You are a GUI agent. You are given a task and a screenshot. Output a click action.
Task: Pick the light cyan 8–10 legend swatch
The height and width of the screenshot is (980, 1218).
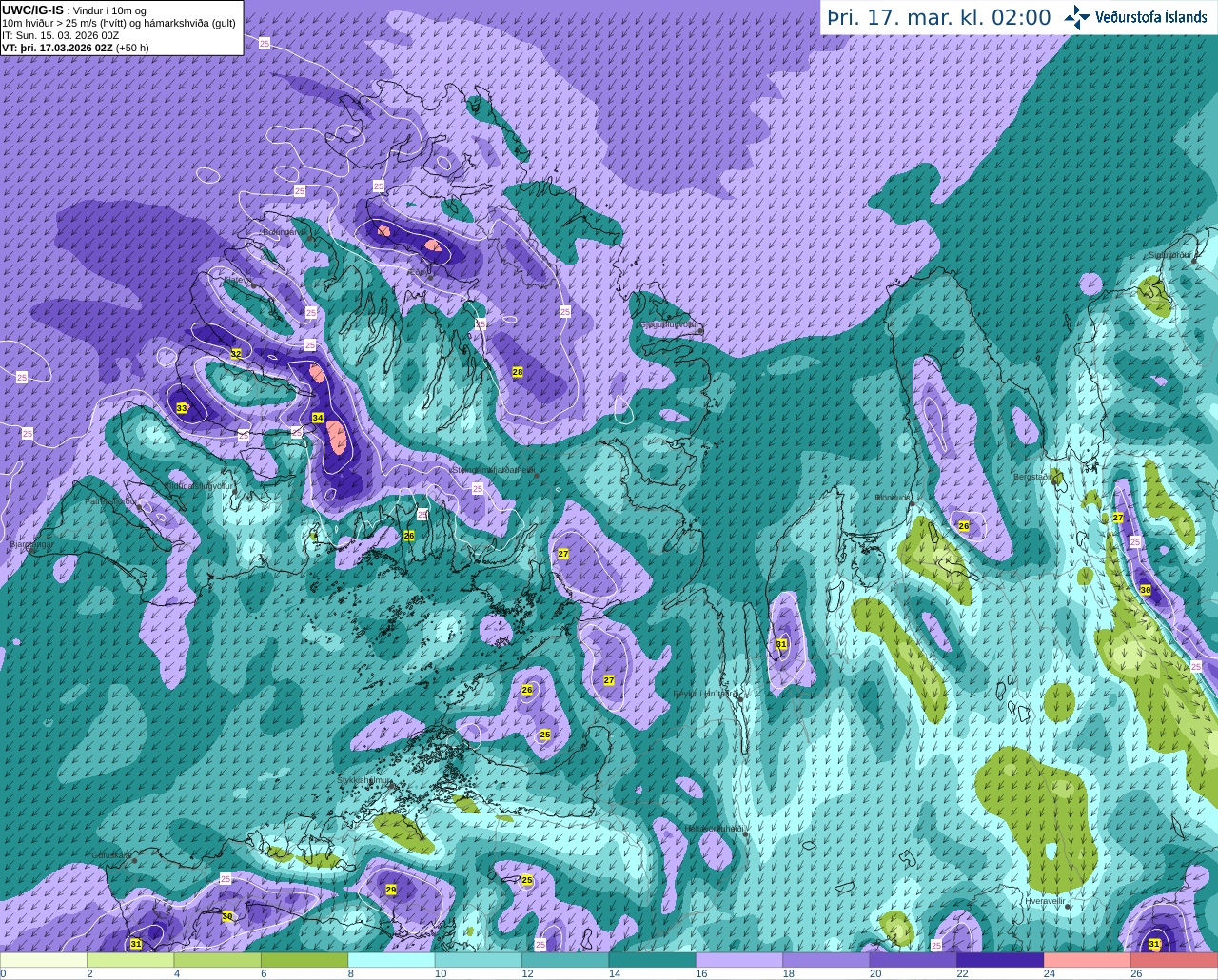point(392,960)
